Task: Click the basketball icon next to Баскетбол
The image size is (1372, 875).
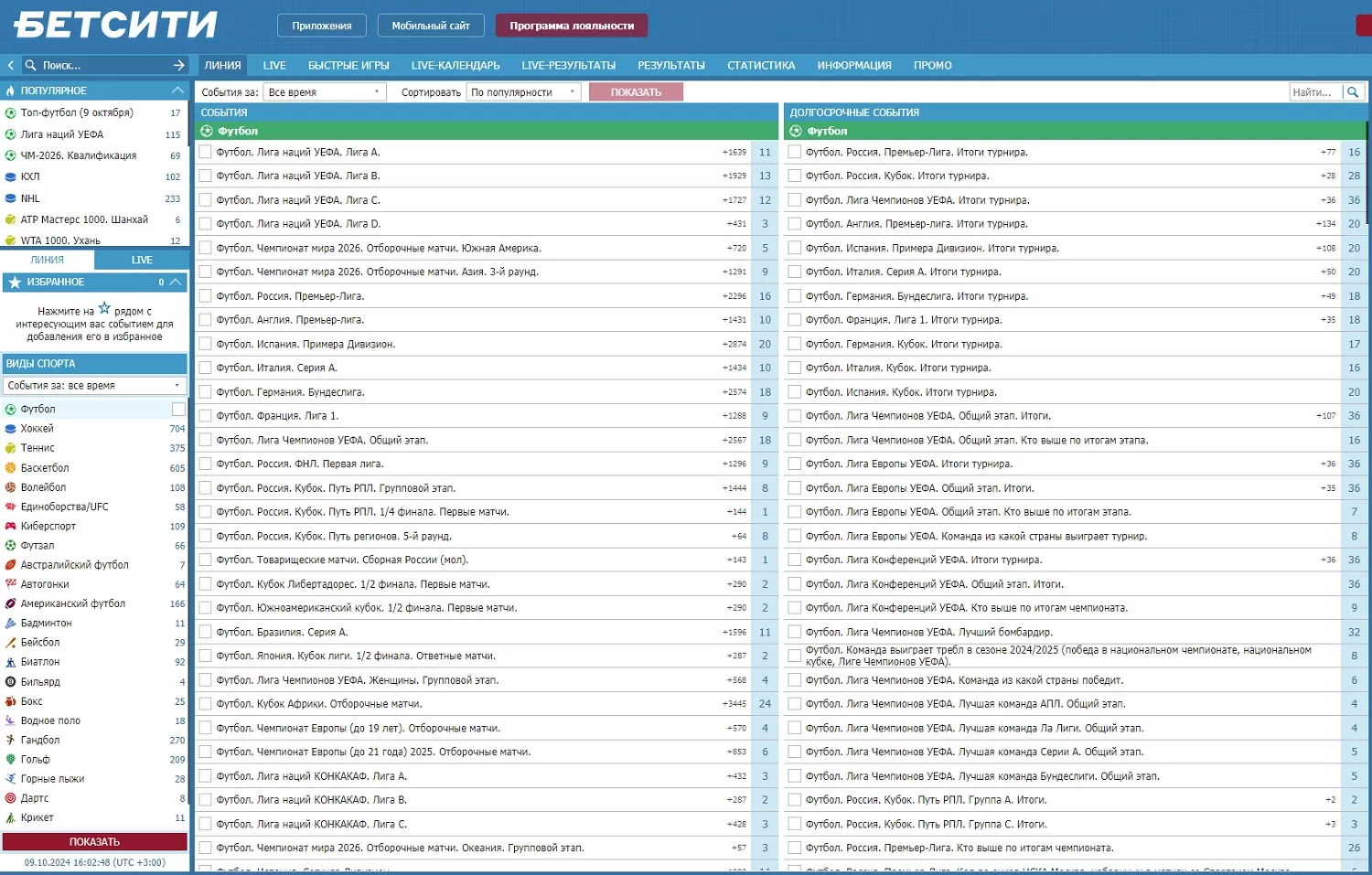Action: click(11, 468)
